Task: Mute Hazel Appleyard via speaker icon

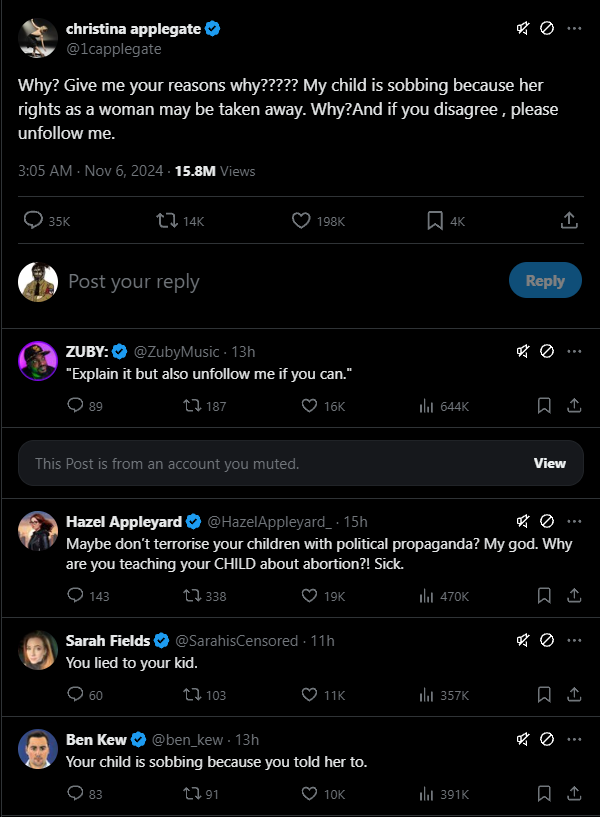Action: click(x=522, y=521)
